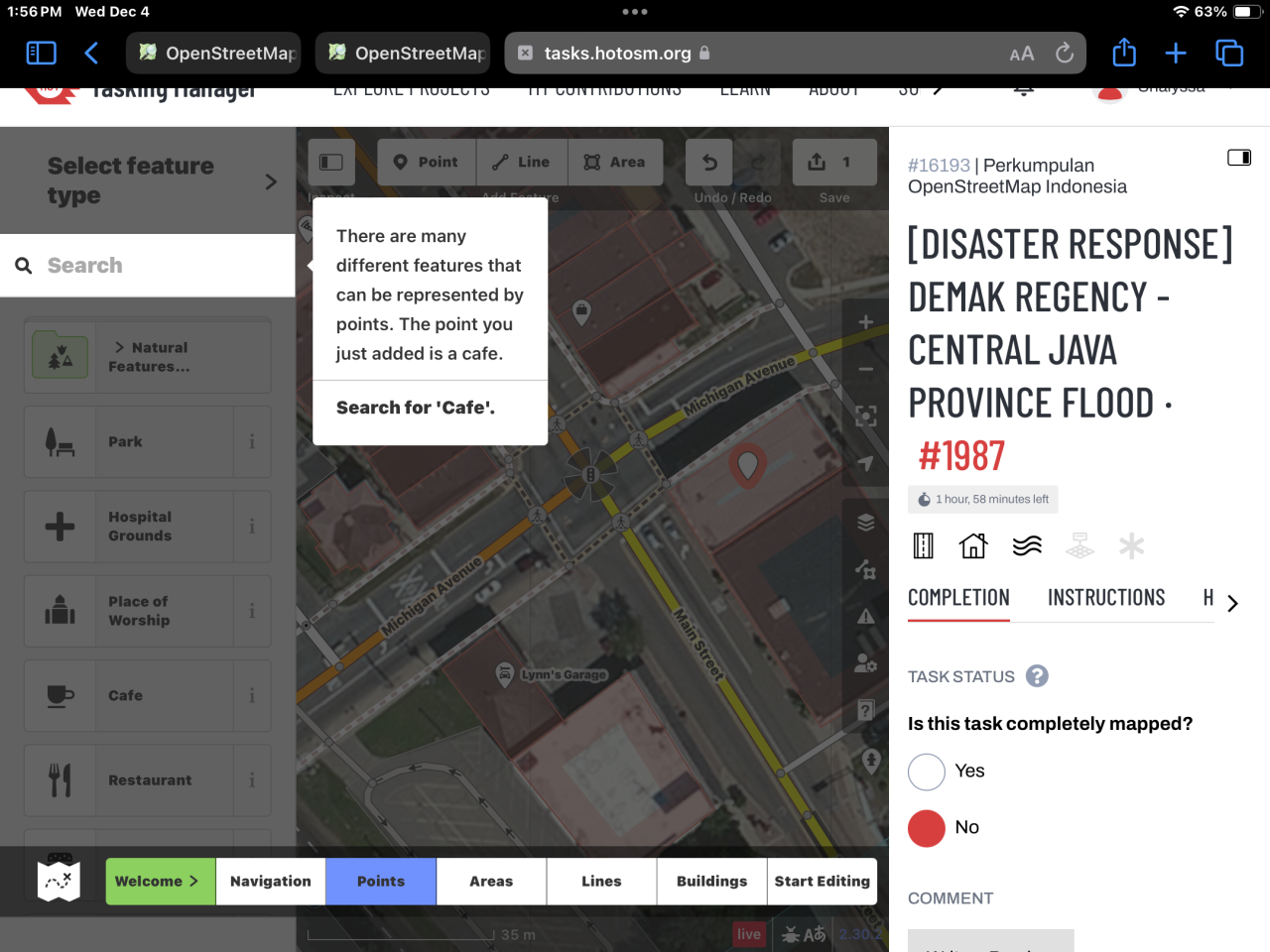The height and width of the screenshot is (952, 1270).
Task: Switch to the Instructions tab
Action: pos(1105,598)
